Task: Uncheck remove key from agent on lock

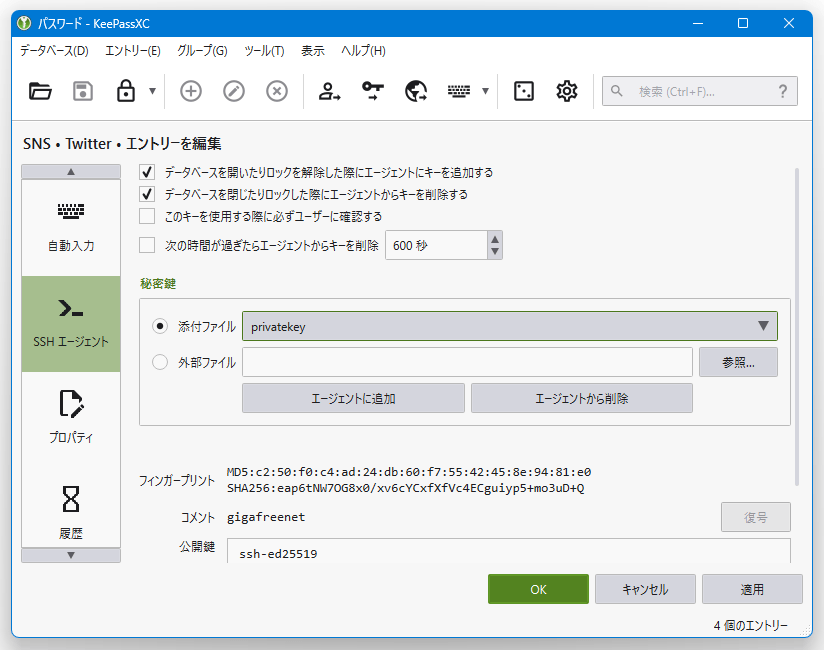Action: [147, 194]
